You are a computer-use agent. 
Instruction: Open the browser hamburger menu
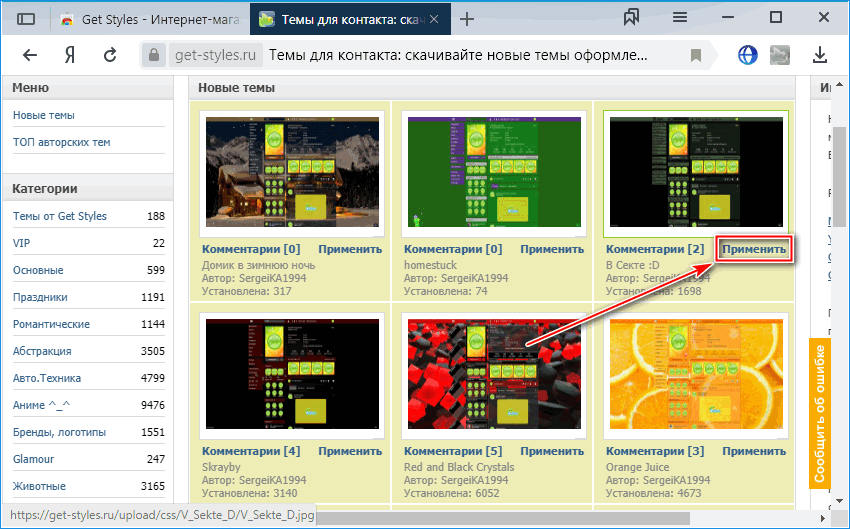(679, 19)
